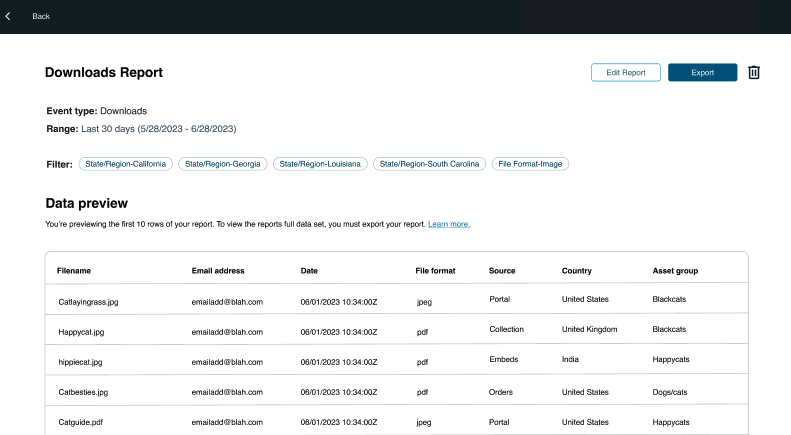Click jpeg format in Catguide.pdf row
This screenshot has width=791, height=435.
(x=424, y=423)
